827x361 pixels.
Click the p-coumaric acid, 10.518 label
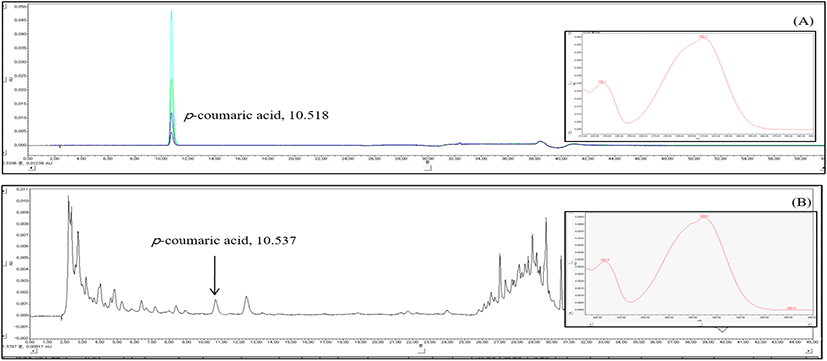point(256,117)
